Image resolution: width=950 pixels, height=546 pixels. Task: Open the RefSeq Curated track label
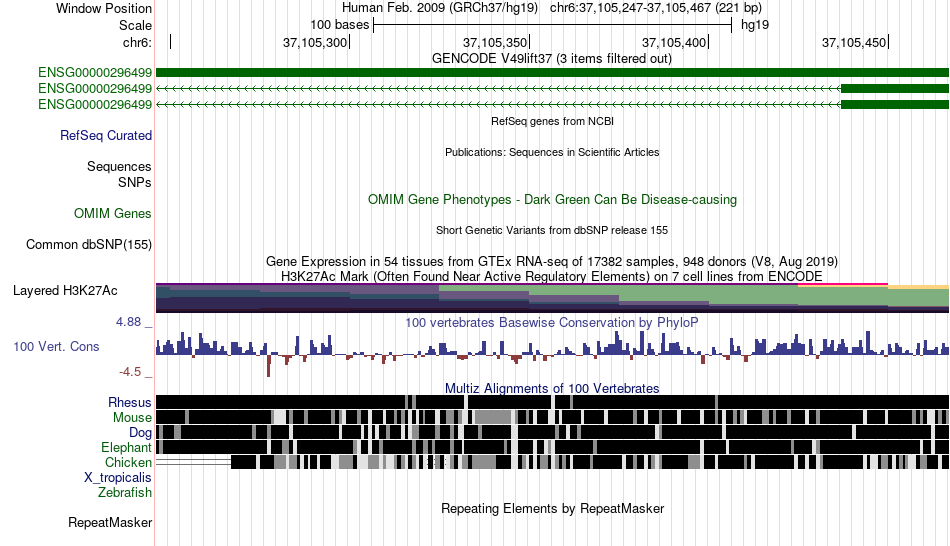coord(105,135)
